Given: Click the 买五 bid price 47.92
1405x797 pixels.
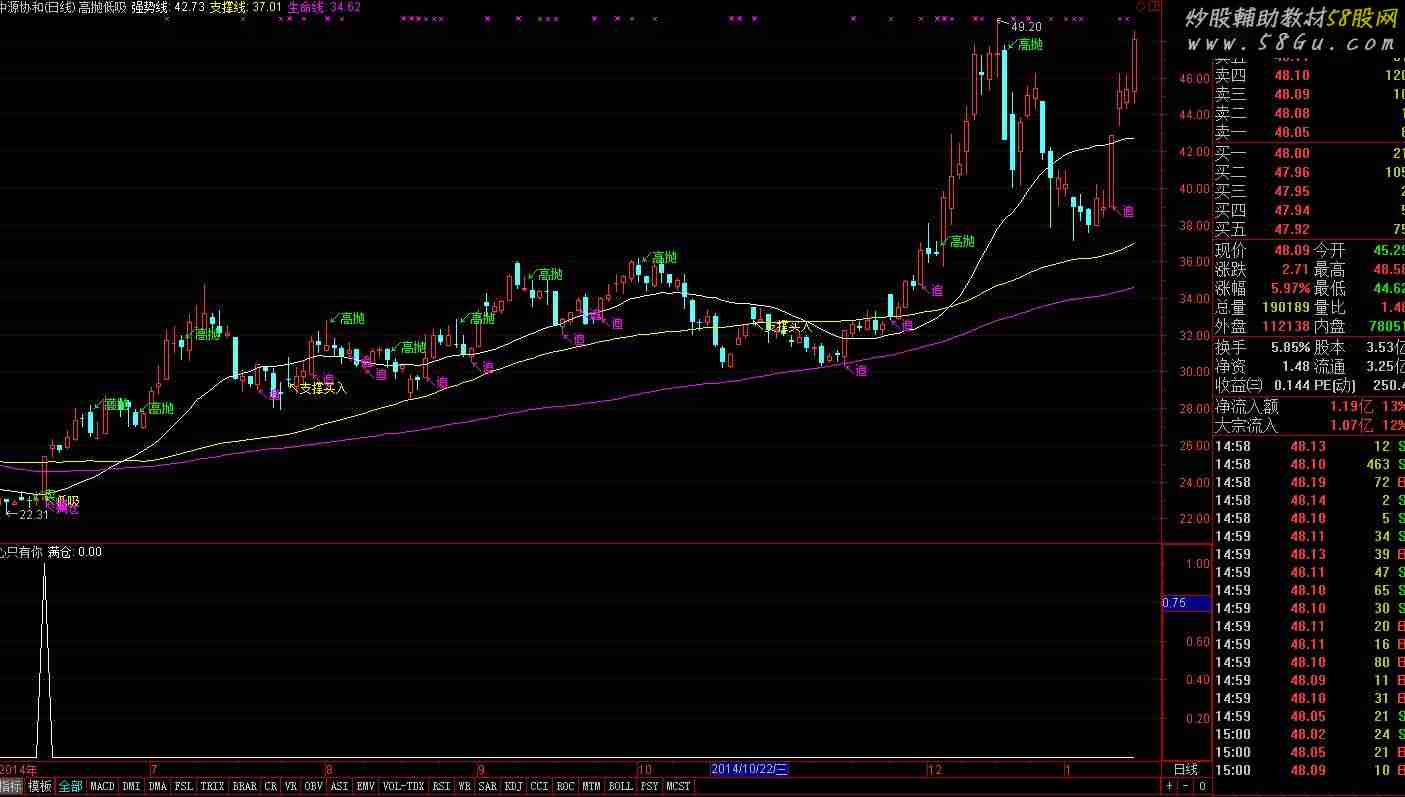Looking at the screenshot, I should click(x=1292, y=229).
